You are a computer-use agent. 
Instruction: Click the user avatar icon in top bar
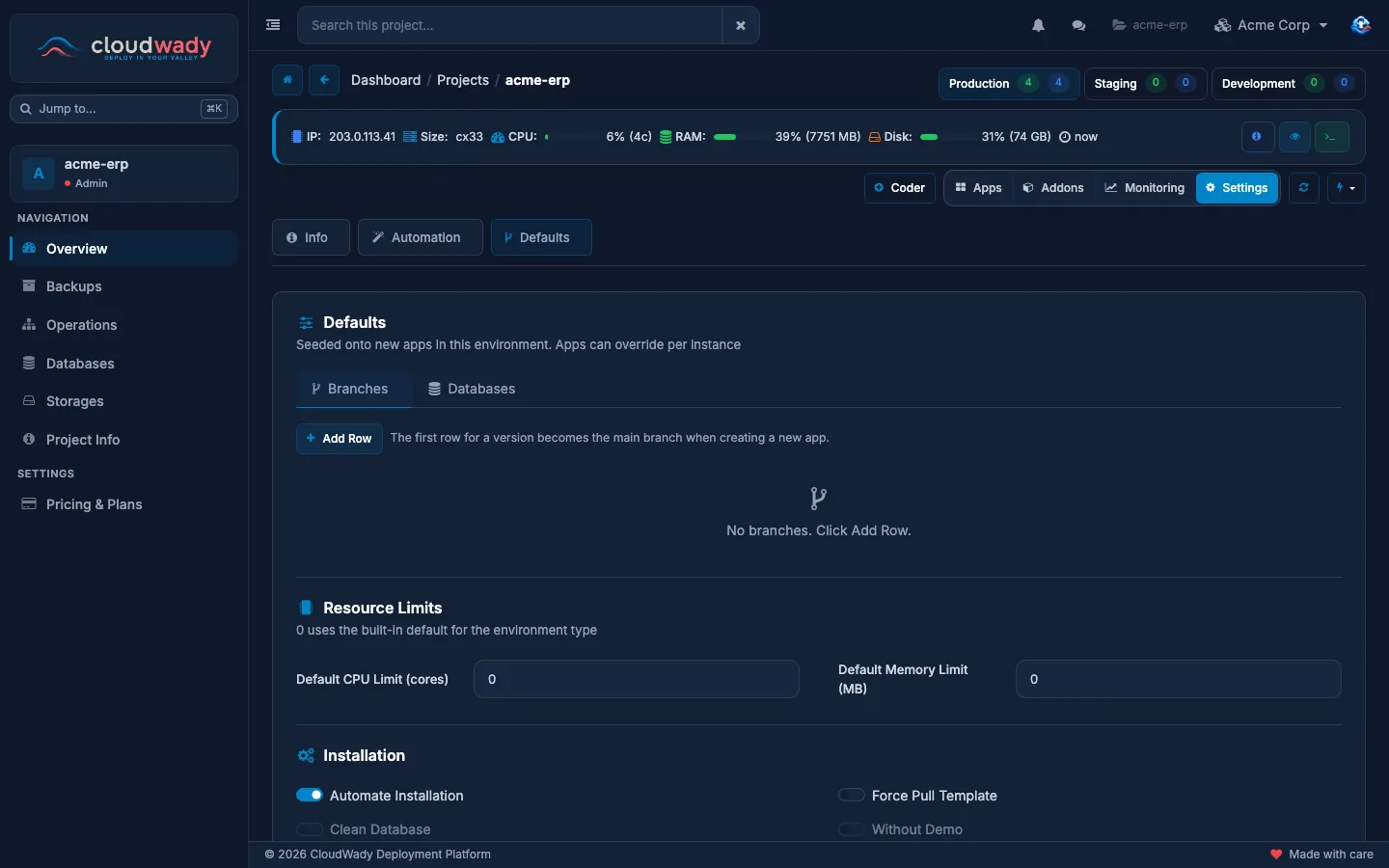point(1360,25)
